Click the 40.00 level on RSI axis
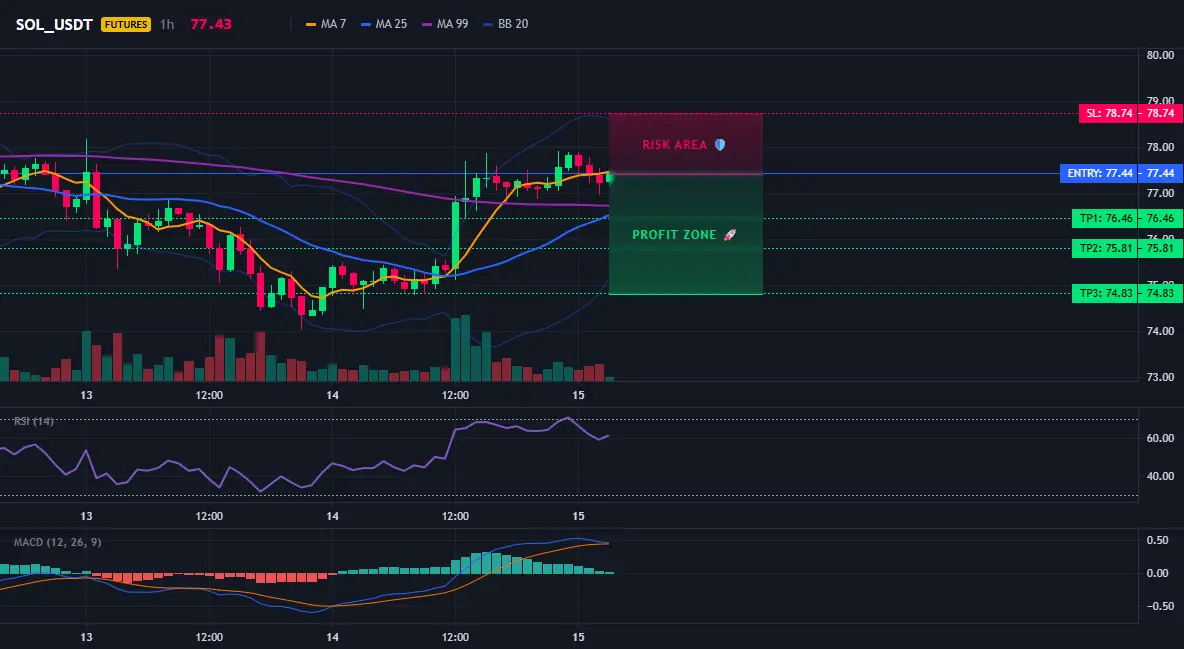The width and height of the screenshot is (1184, 649). (x=1160, y=476)
